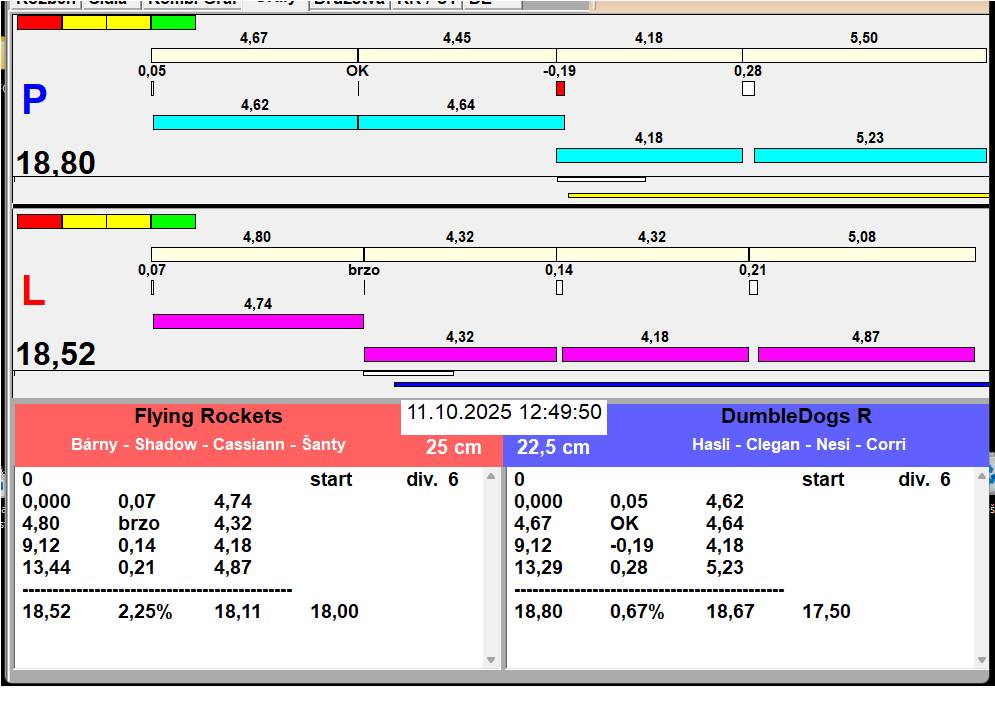Click the cyan 5,23 run bar in lane P
This screenshot has height=716, width=995.
point(869,155)
